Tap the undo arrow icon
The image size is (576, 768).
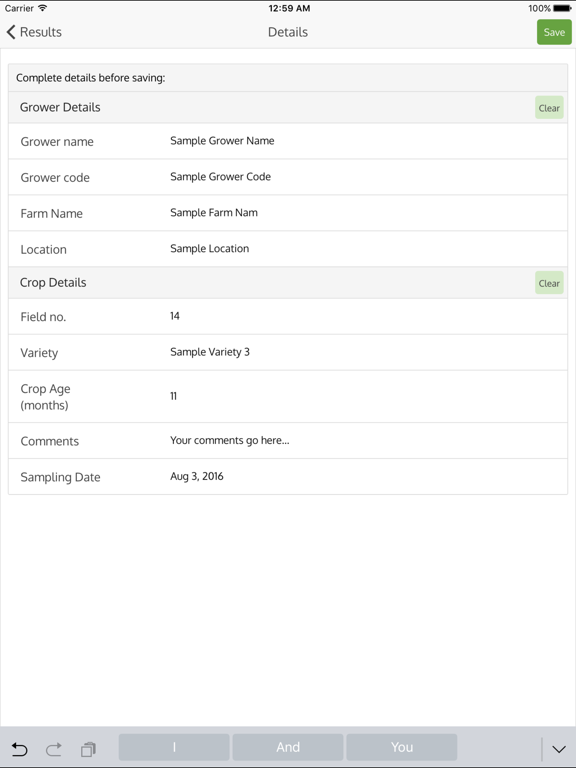[x=20, y=749]
